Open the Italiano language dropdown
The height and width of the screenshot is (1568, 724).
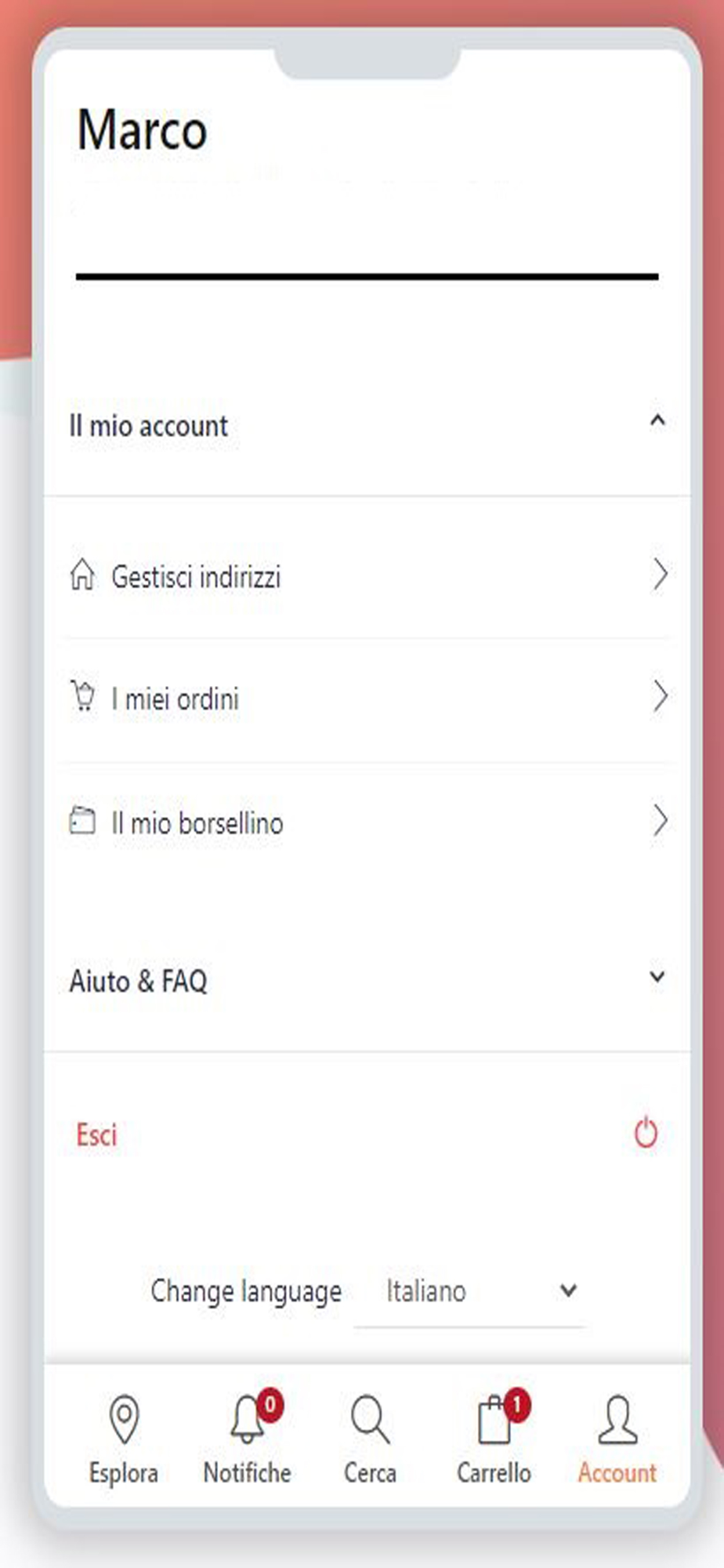[469, 1291]
